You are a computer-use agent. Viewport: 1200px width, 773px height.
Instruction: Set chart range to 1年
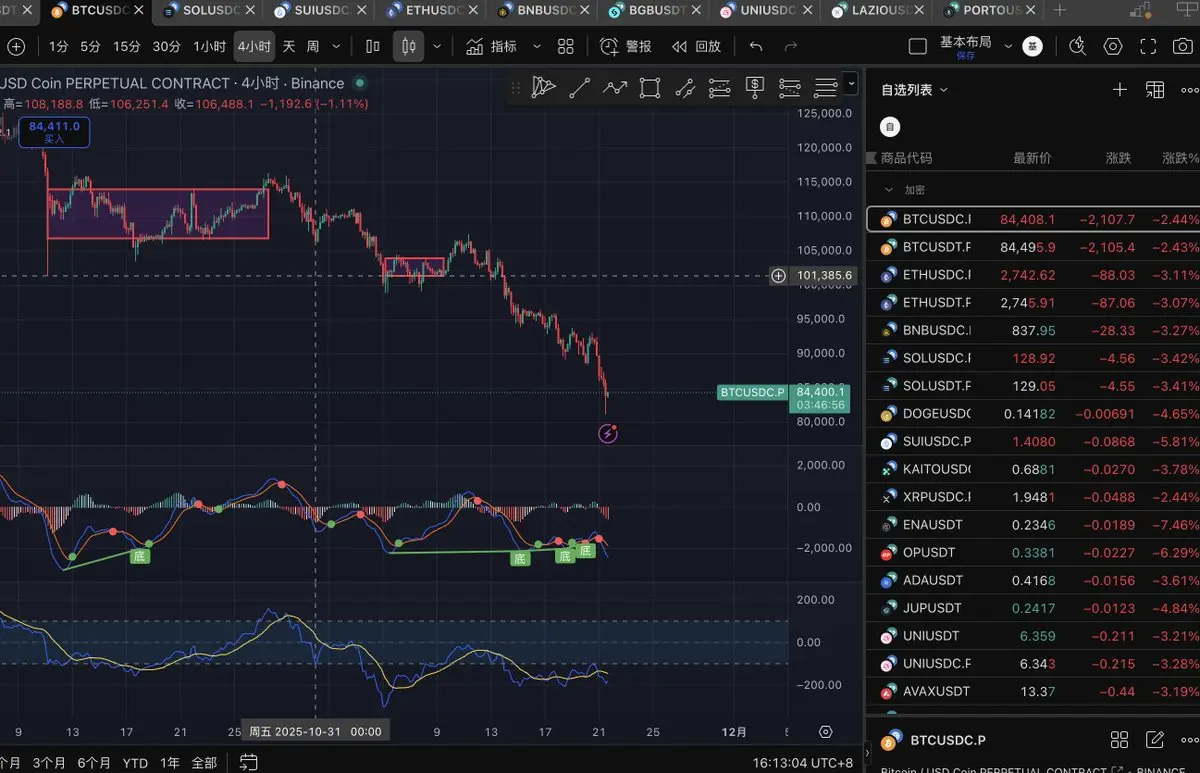pyautogui.click(x=170, y=762)
